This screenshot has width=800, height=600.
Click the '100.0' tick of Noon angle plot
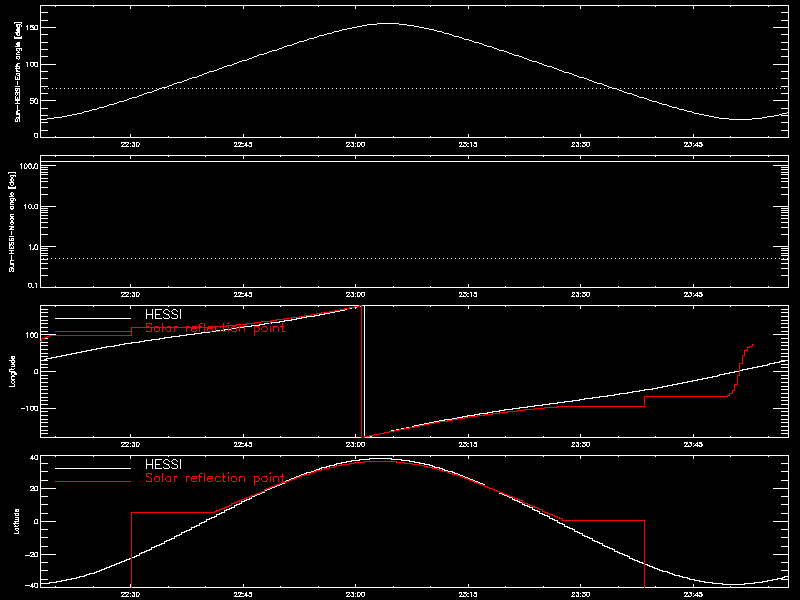(x=29, y=166)
